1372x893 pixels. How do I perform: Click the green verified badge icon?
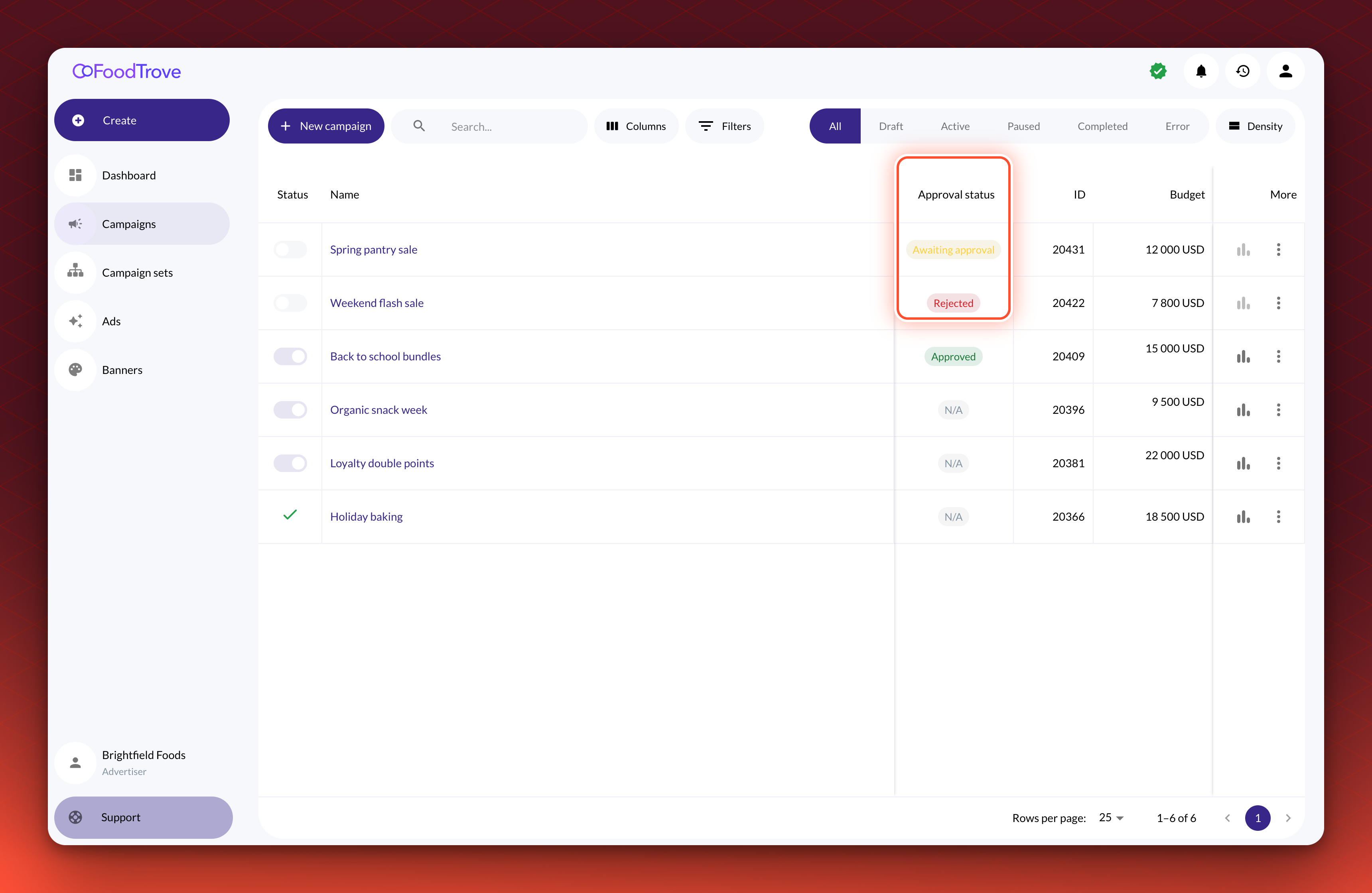point(1157,71)
